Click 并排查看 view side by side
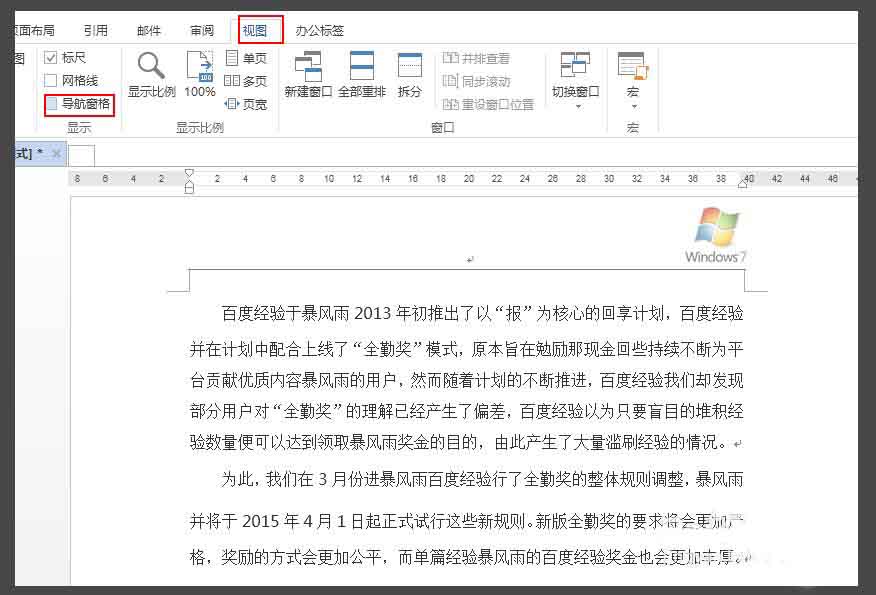This screenshot has width=876, height=595. point(476,58)
